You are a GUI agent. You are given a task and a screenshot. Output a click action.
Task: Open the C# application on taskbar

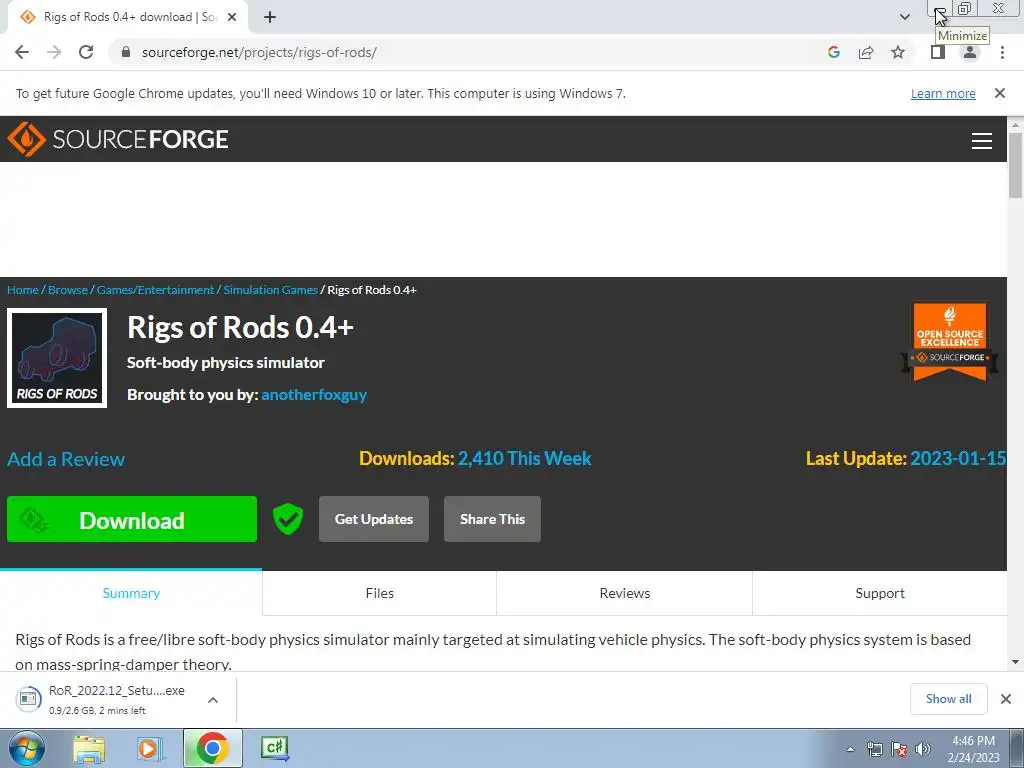click(274, 748)
